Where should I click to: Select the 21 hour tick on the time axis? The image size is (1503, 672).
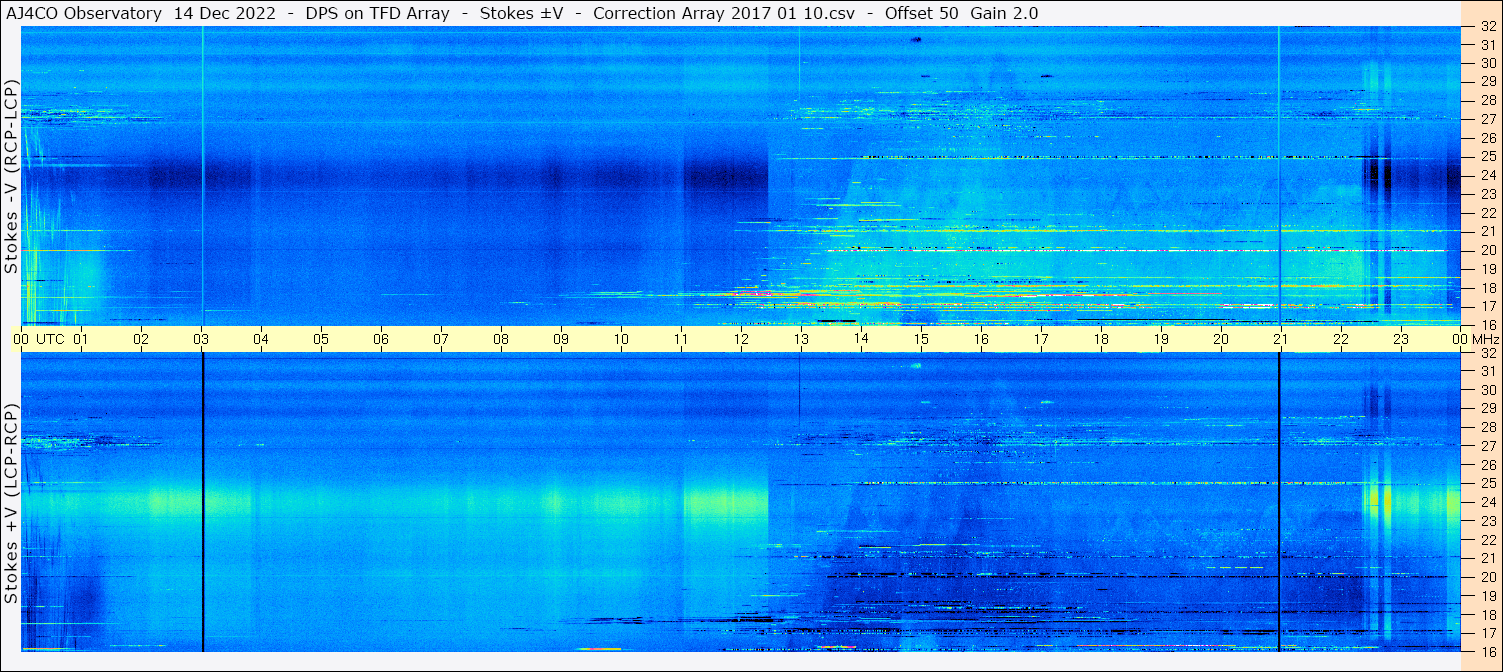[1281, 339]
